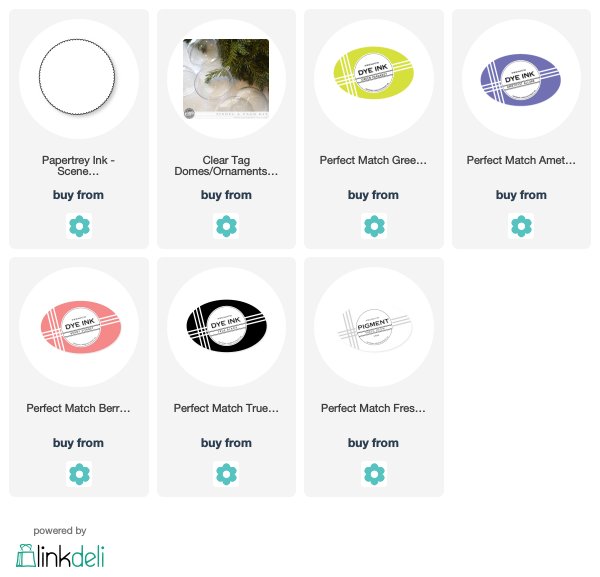Click flower store icon under Papertrey Ink Scene
This screenshot has width=600, height=577.
[x=79, y=226]
